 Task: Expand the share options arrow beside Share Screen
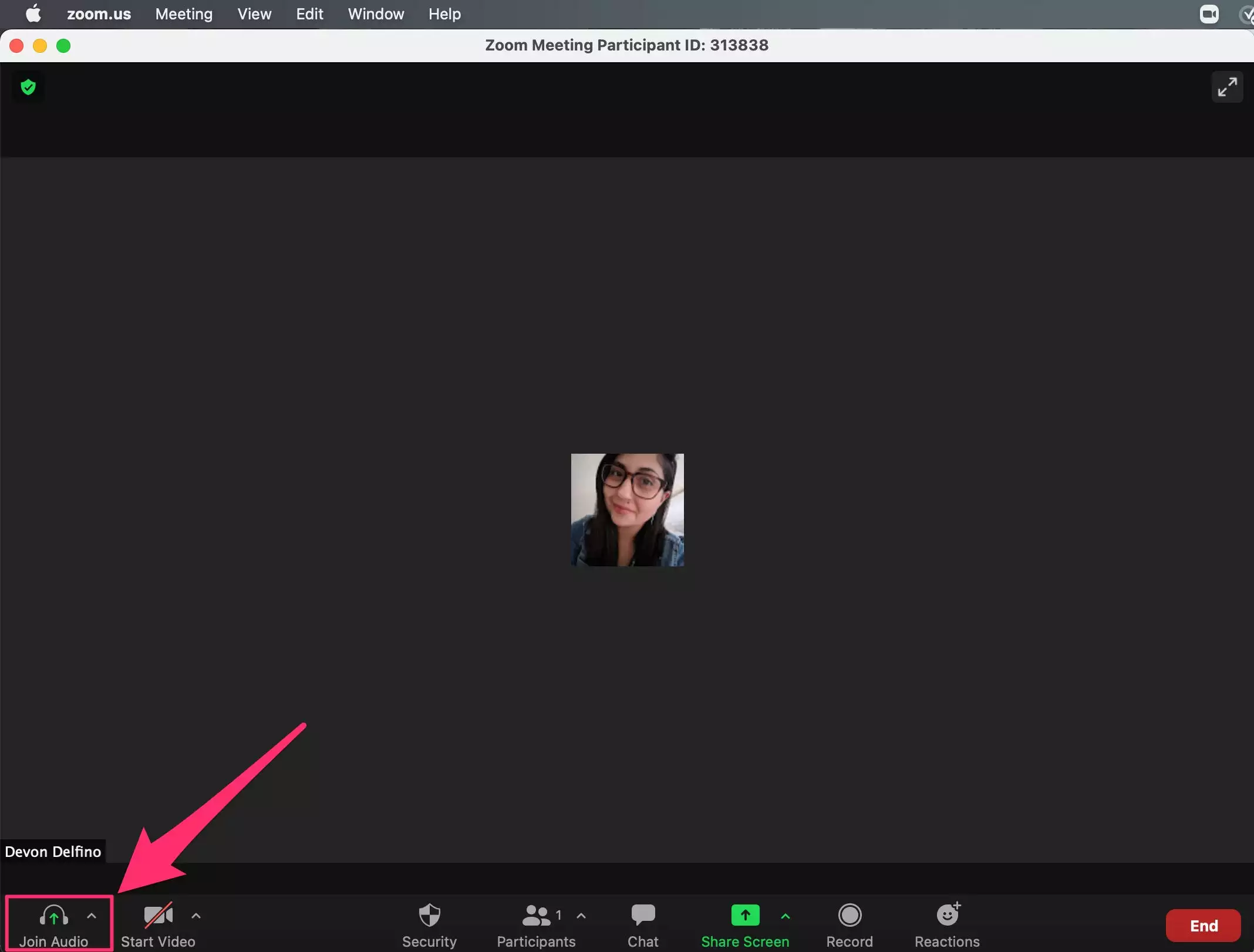click(786, 916)
